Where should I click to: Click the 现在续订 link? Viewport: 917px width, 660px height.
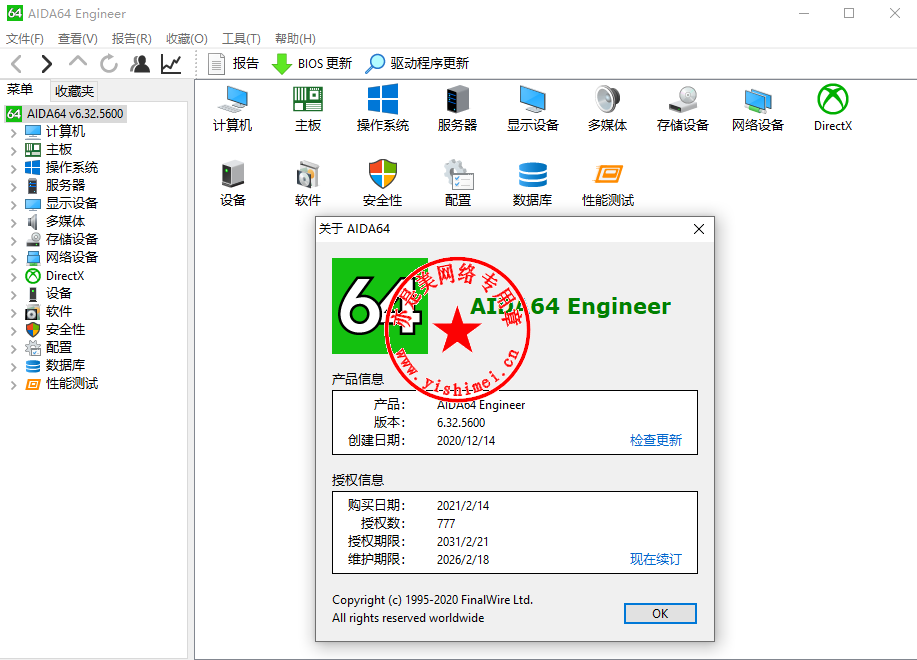point(656,559)
